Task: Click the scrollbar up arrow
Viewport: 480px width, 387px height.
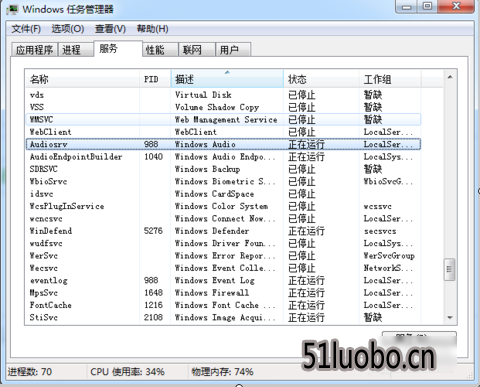Action: (x=450, y=77)
